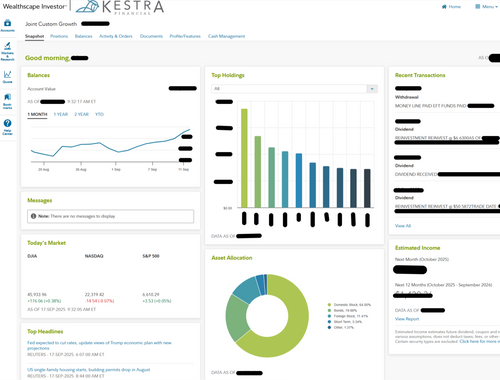Switch to the Balances tab

point(83,36)
